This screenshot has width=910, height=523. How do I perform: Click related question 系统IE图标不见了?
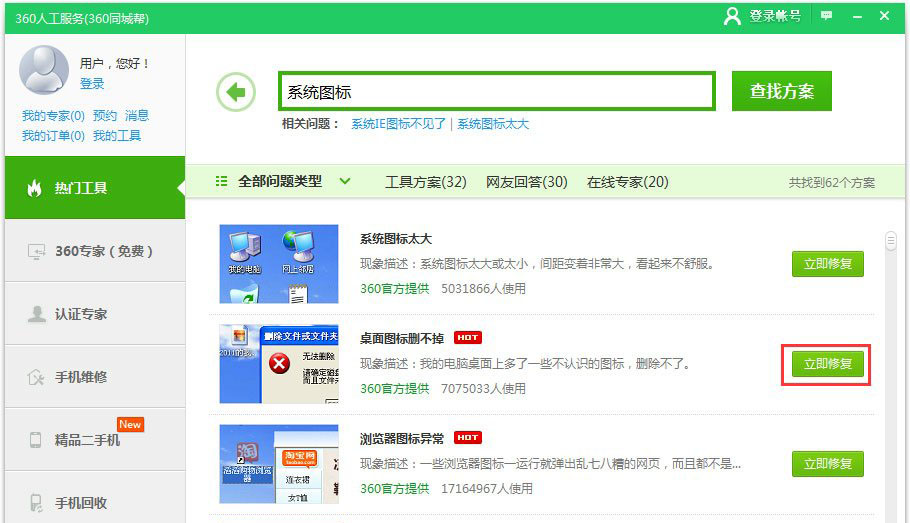click(x=398, y=124)
